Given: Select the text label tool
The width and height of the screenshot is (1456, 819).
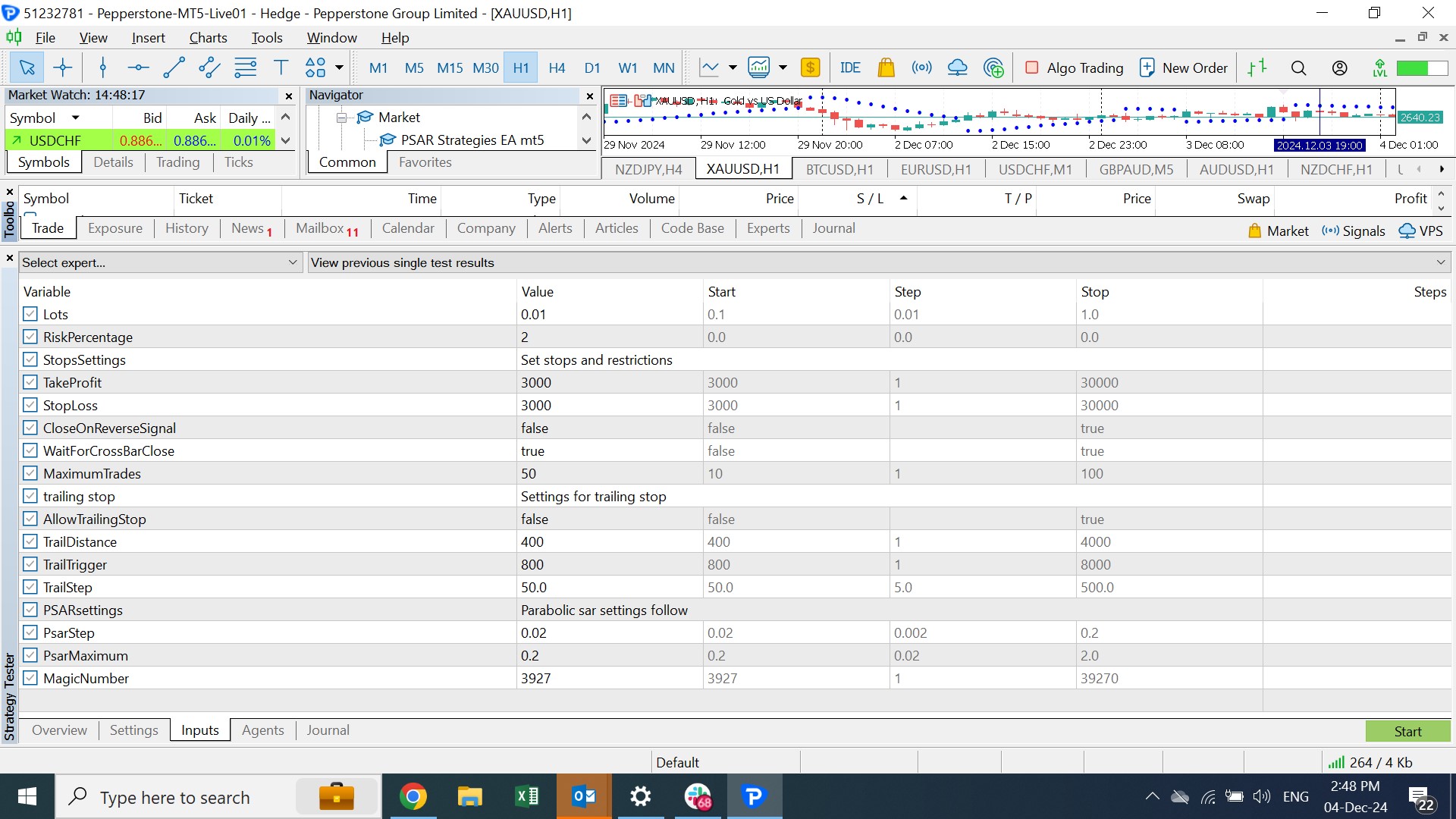Looking at the screenshot, I should [281, 68].
